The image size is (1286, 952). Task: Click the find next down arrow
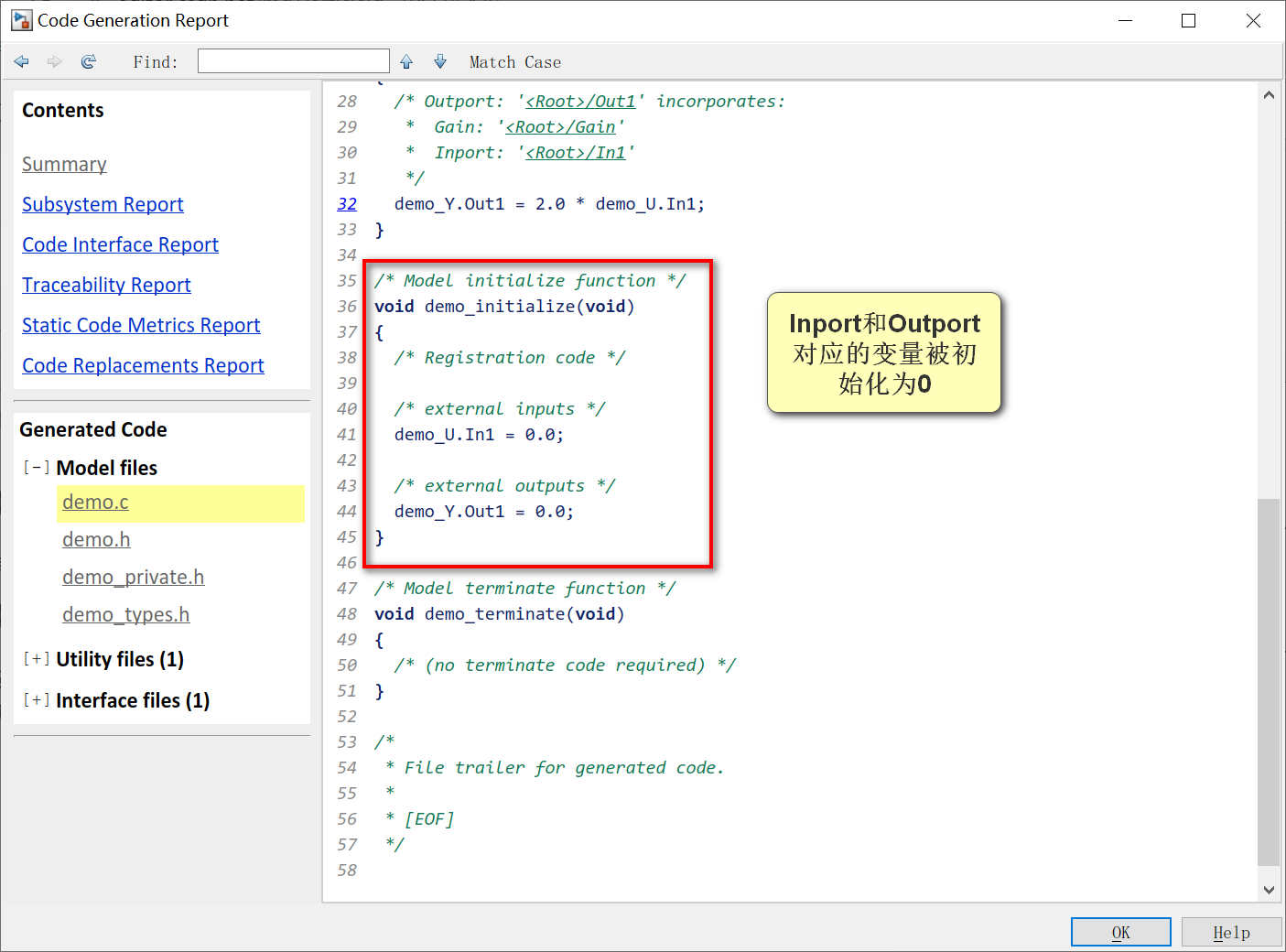[440, 61]
